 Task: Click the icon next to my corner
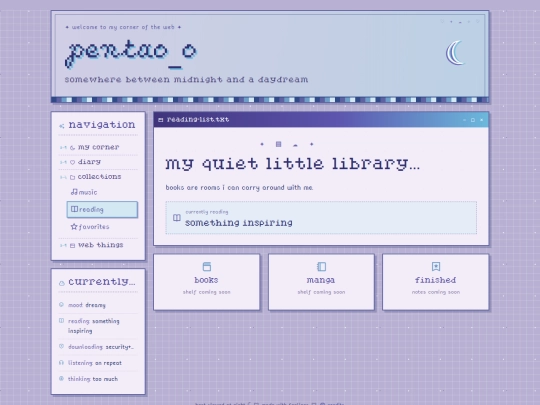[x=72, y=148]
